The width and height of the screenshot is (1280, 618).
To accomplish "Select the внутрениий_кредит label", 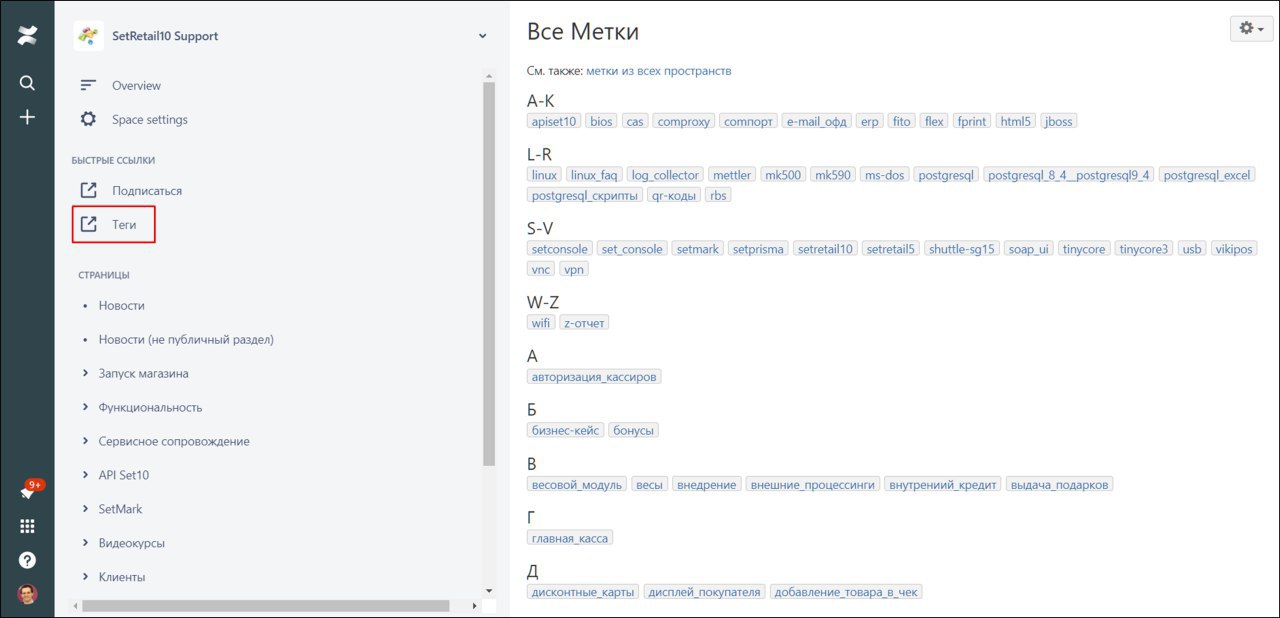I will click(944, 485).
